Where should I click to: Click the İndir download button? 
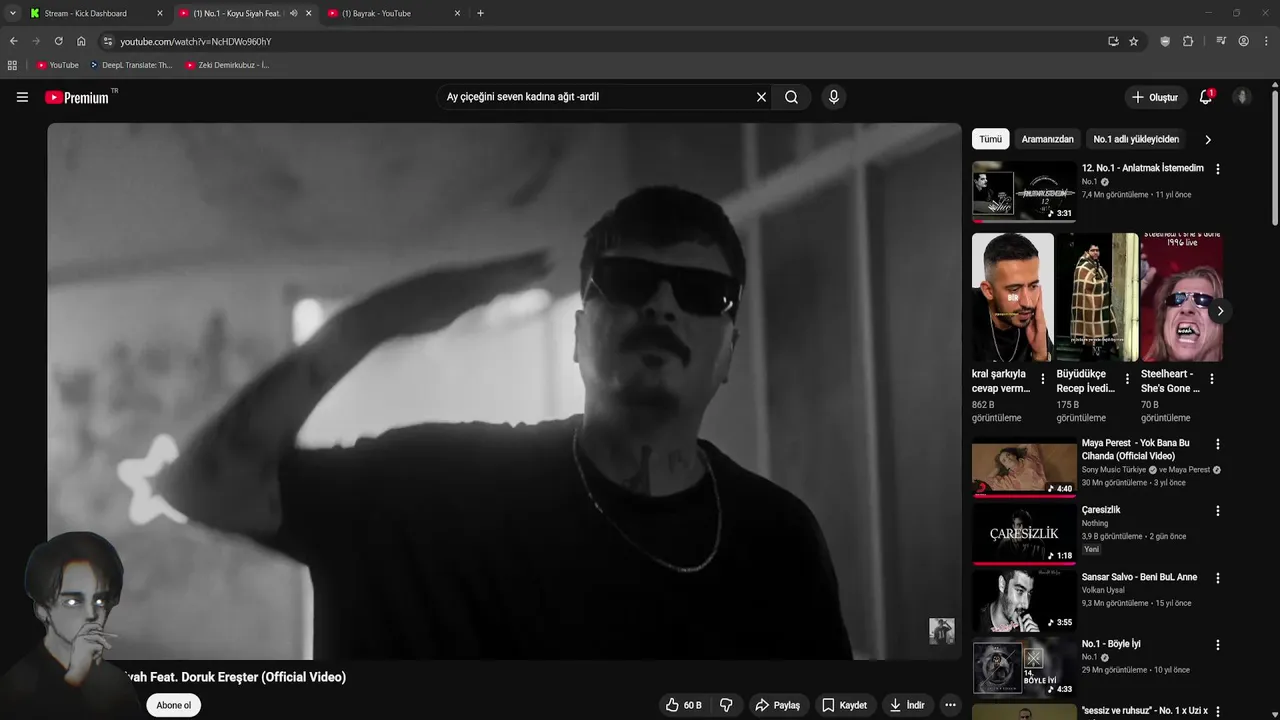(907, 705)
